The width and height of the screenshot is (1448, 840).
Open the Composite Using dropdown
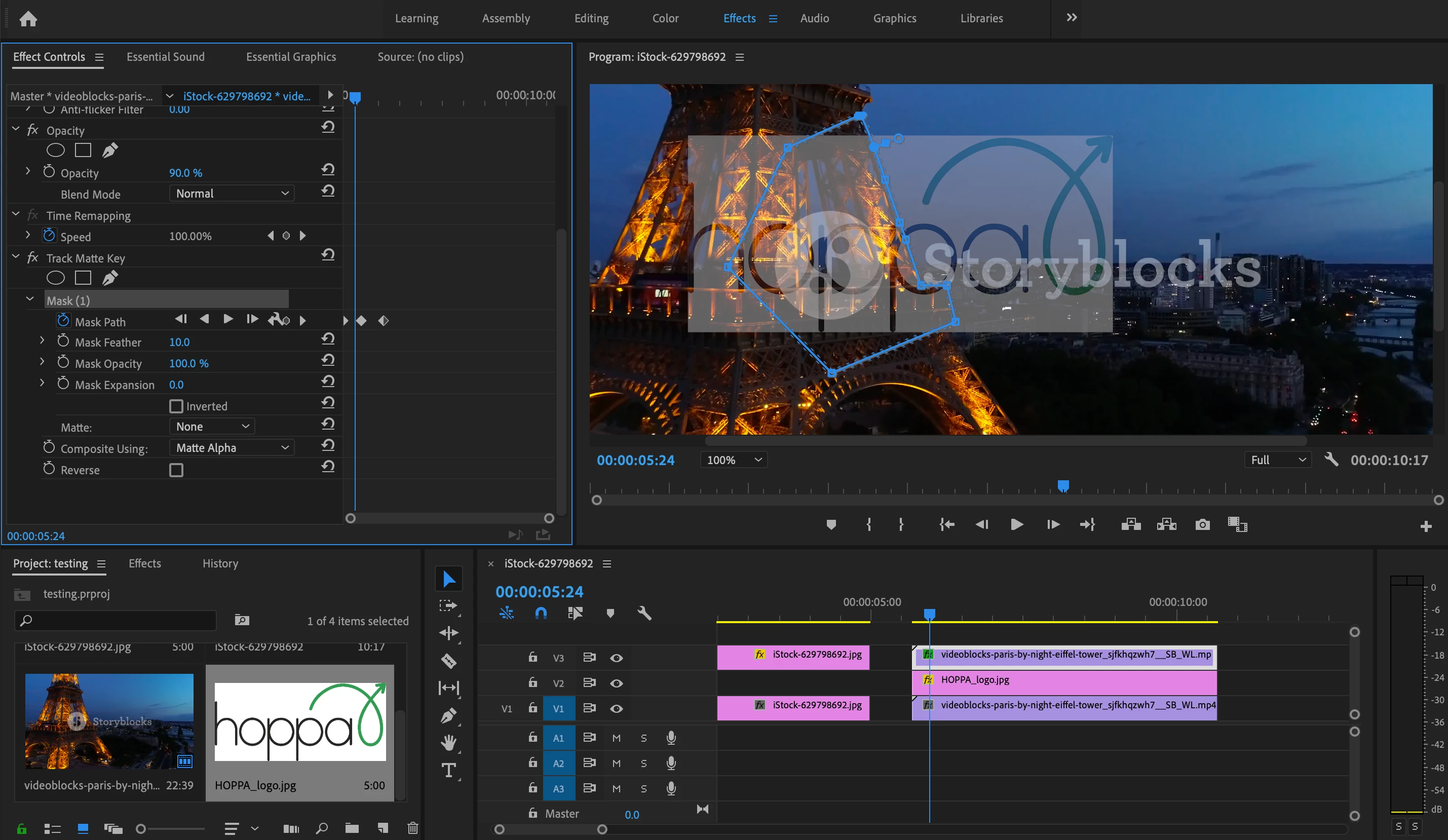point(232,447)
